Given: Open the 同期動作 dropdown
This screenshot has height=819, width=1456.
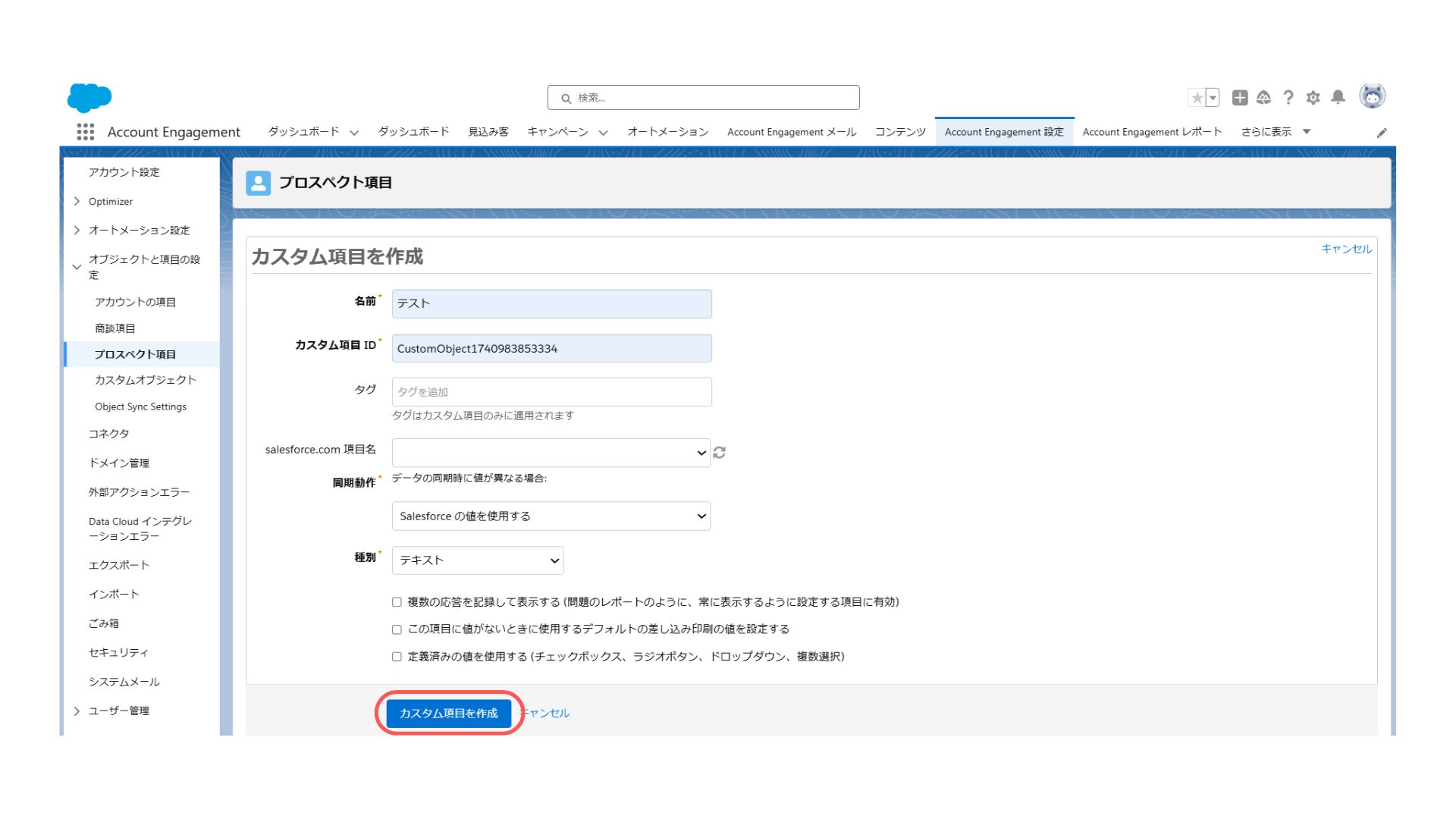Looking at the screenshot, I should [x=551, y=516].
